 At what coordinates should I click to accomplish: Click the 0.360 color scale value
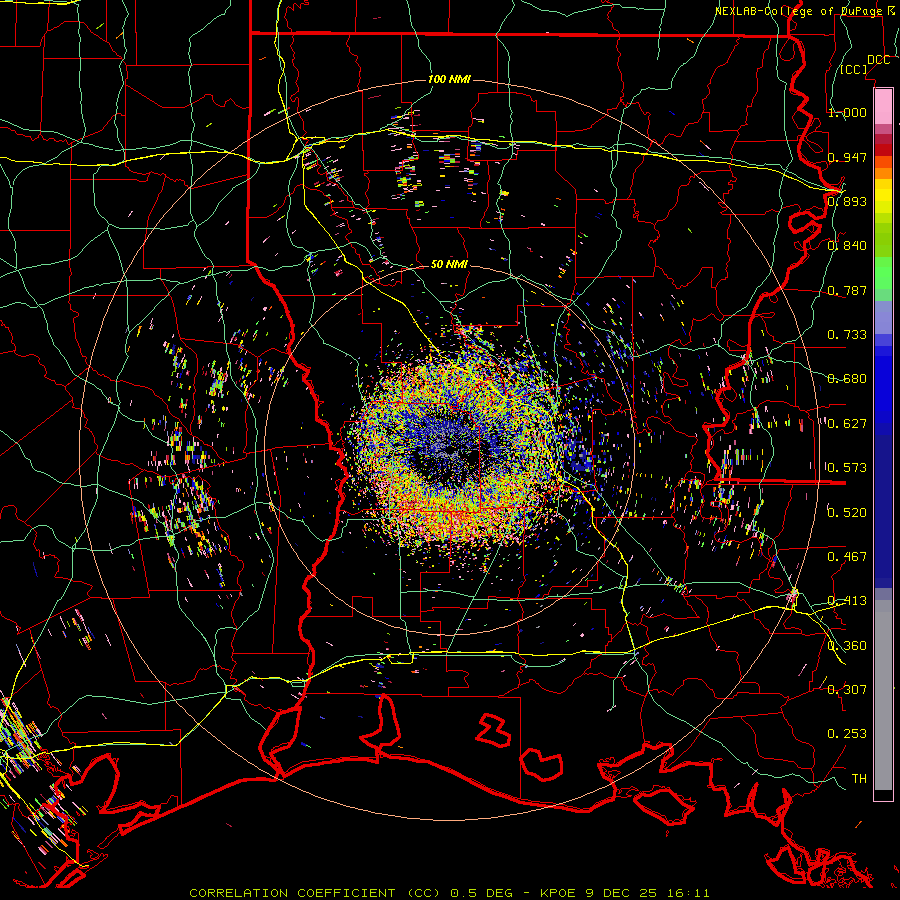point(847,646)
